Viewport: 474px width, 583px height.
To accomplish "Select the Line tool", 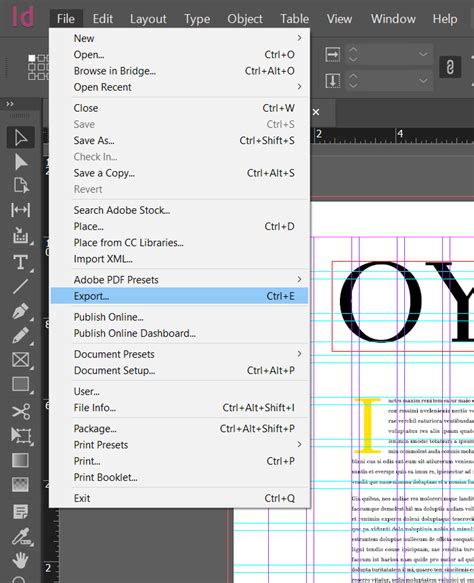I will tap(20, 286).
